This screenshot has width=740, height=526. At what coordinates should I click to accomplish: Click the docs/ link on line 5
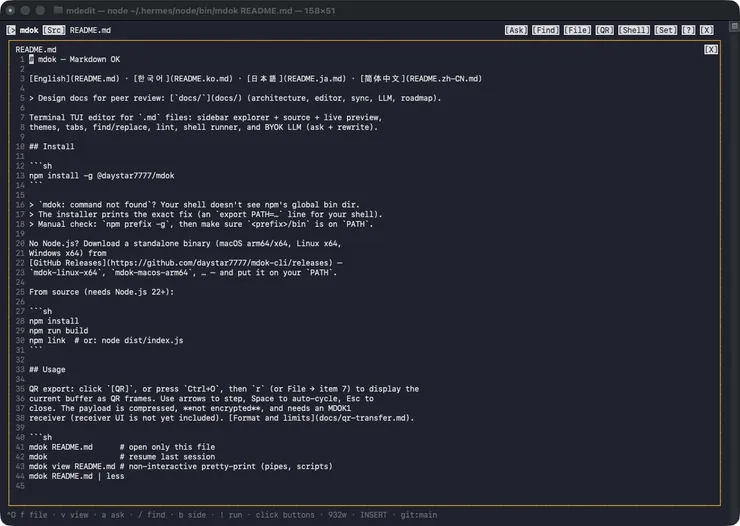[206, 98]
